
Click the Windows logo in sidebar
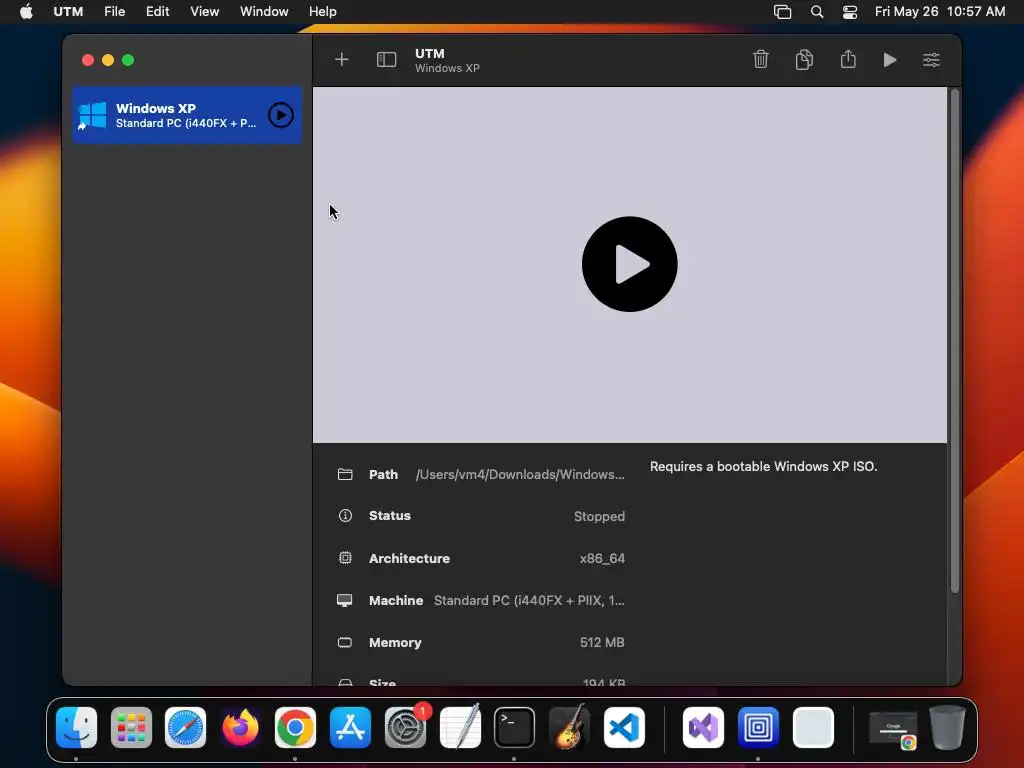pyautogui.click(x=92, y=116)
